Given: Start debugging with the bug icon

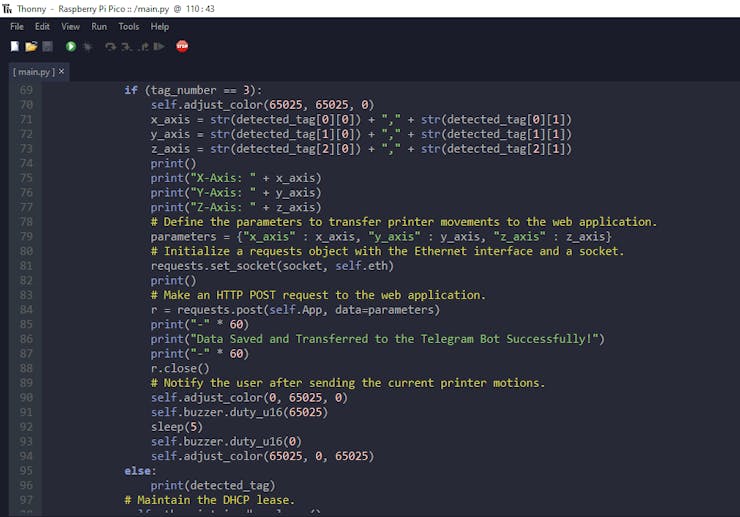Looking at the screenshot, I should (87, 46).
